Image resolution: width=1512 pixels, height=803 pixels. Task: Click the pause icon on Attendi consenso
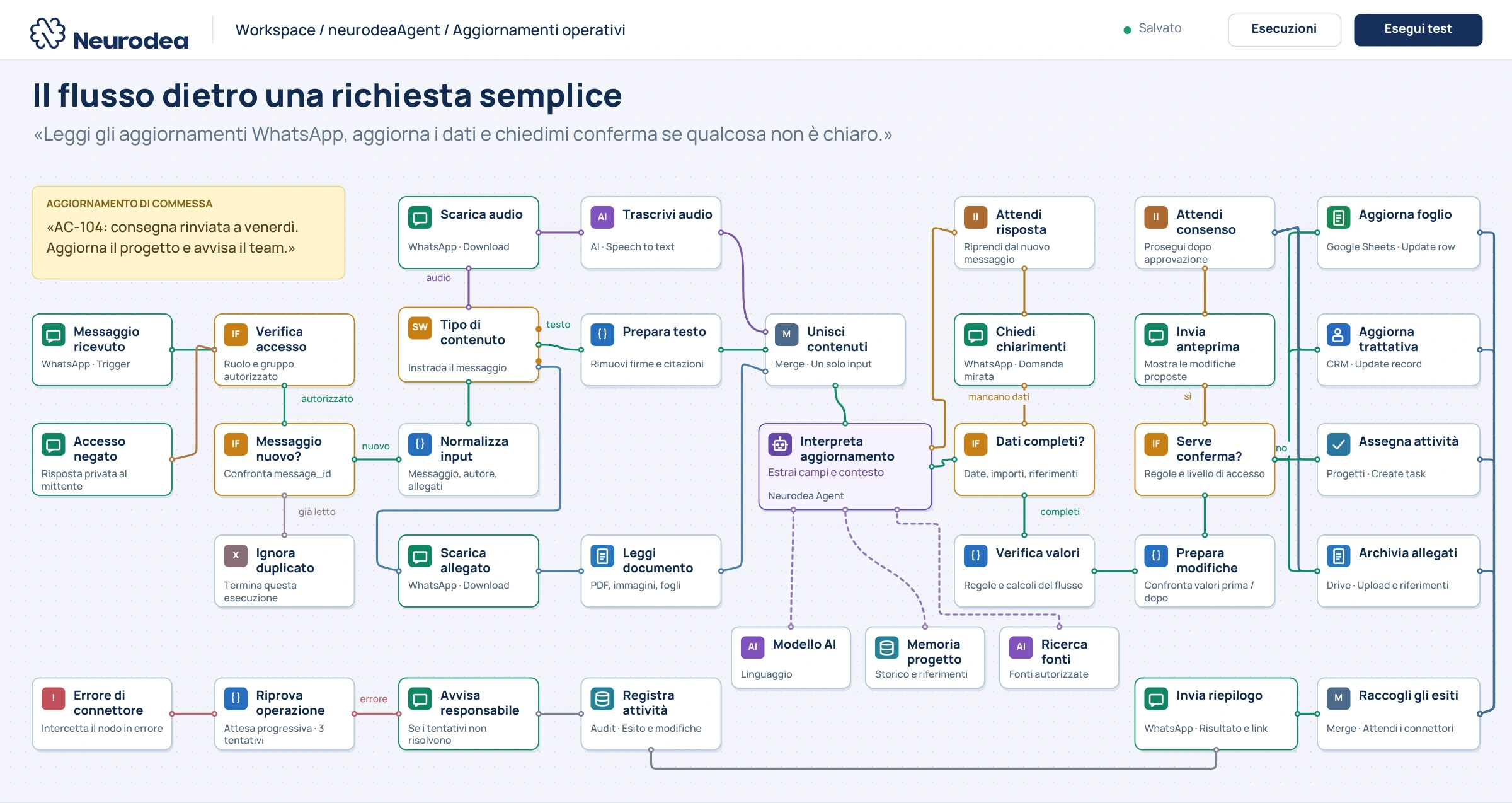point(1156,217)
